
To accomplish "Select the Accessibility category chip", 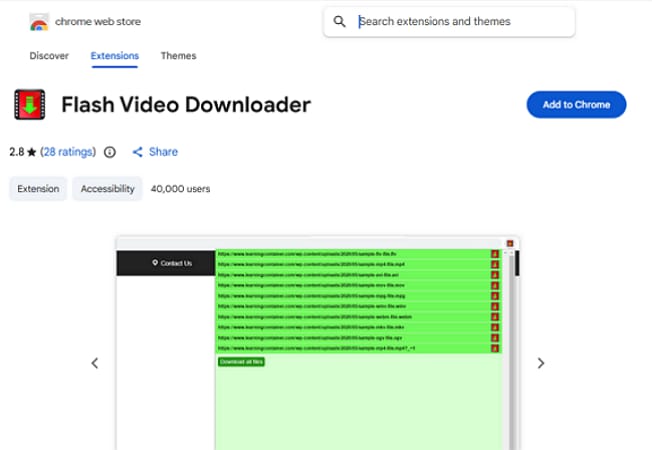I will click(108, 189).
